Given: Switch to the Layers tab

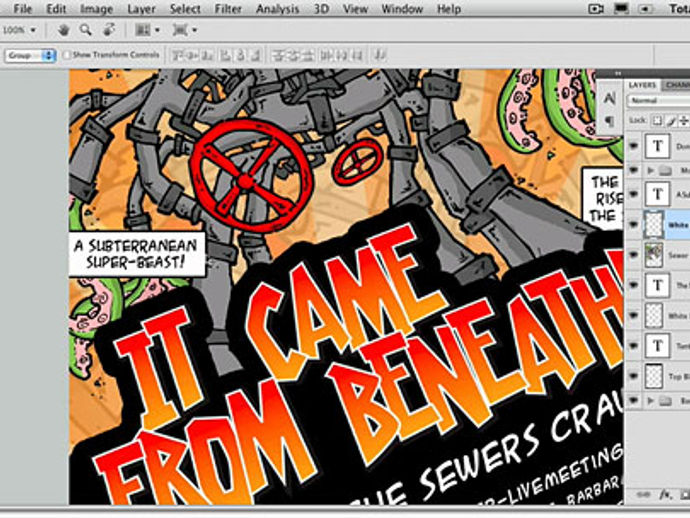Looking at the screenshot, I should point(642,85).
